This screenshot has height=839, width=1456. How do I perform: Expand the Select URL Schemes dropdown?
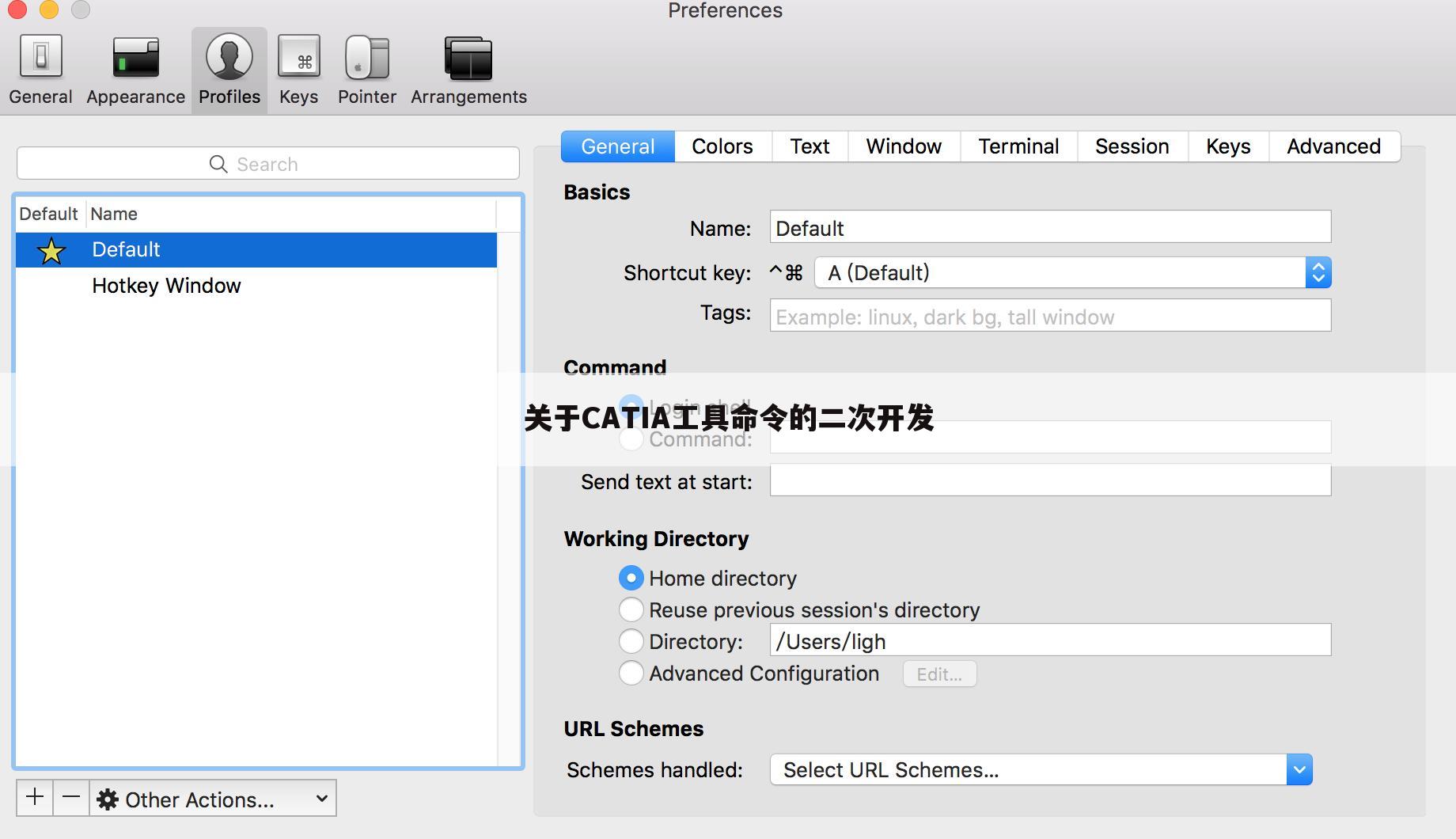coord(1299,770)
